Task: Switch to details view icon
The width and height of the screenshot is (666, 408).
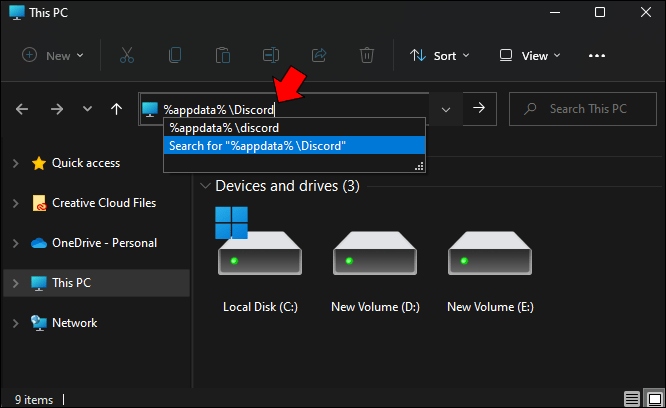Action: pyautogui.click(x=632, y=399)
